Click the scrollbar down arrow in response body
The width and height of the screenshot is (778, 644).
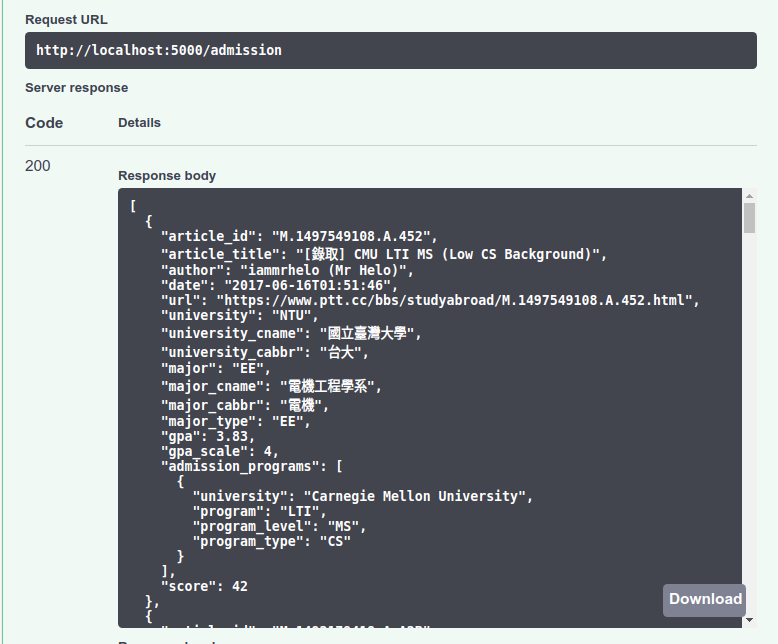coord(749,620)
